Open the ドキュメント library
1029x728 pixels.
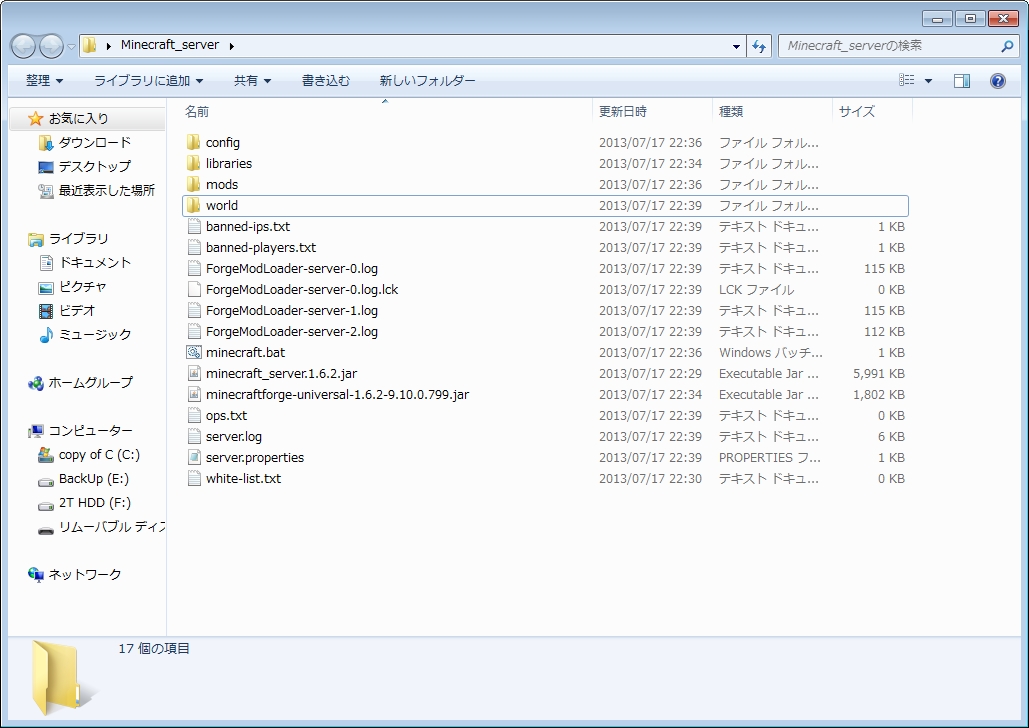point(94,263)
